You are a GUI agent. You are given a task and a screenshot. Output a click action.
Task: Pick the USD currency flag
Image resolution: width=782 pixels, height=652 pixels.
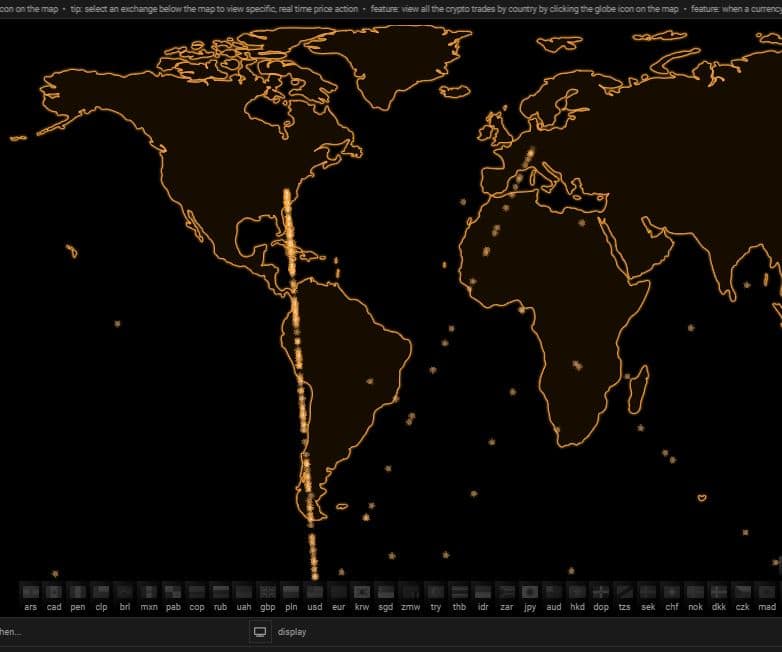[x=315, y=591]
